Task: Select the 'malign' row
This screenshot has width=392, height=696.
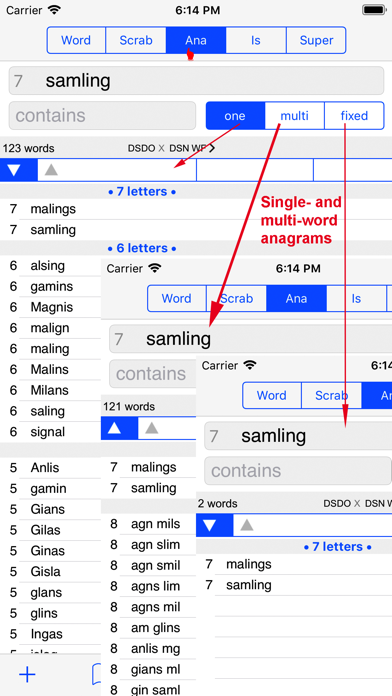Action: click(x=50, y=328)
